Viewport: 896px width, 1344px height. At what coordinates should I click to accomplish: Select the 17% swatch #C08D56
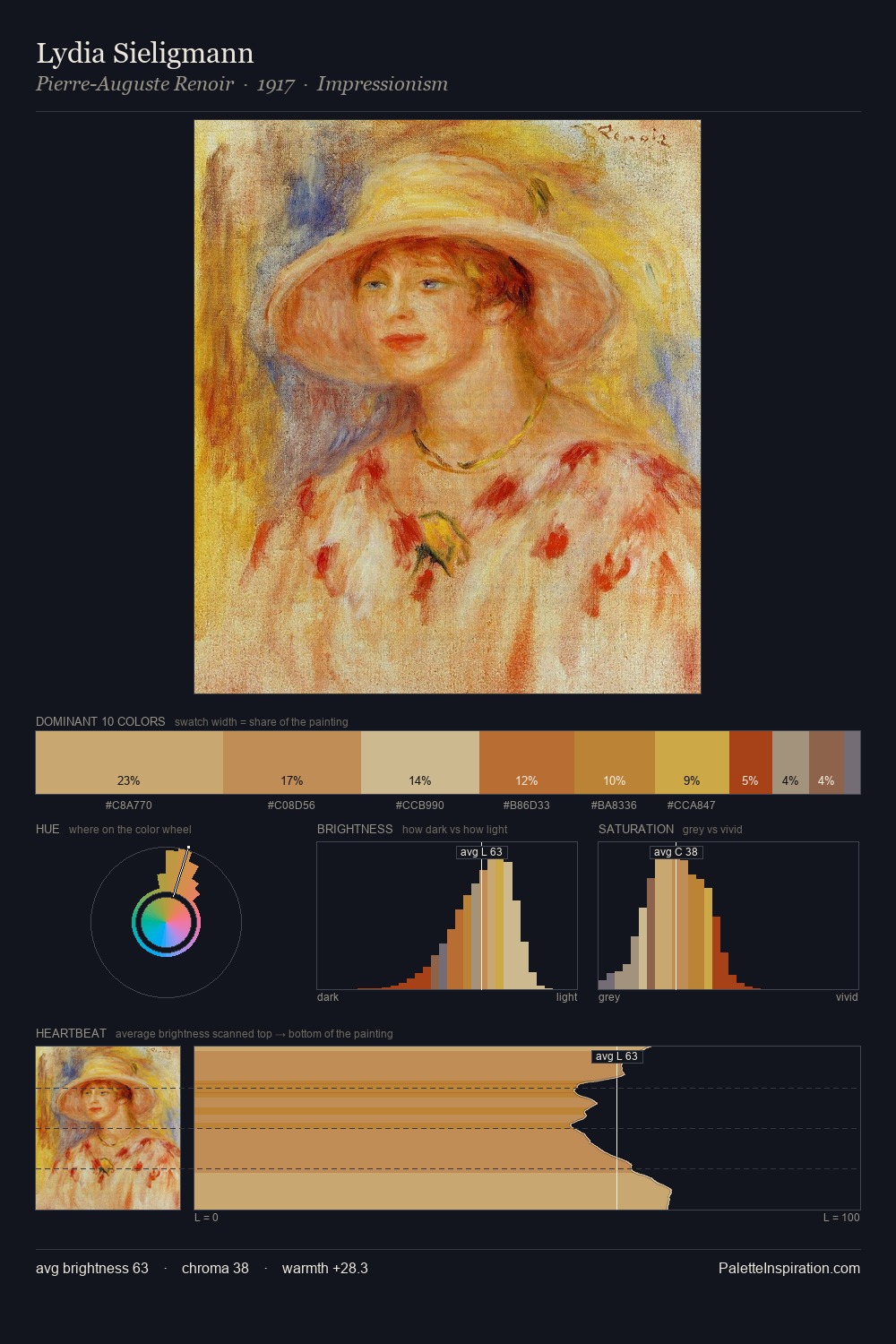pos(292,762)
